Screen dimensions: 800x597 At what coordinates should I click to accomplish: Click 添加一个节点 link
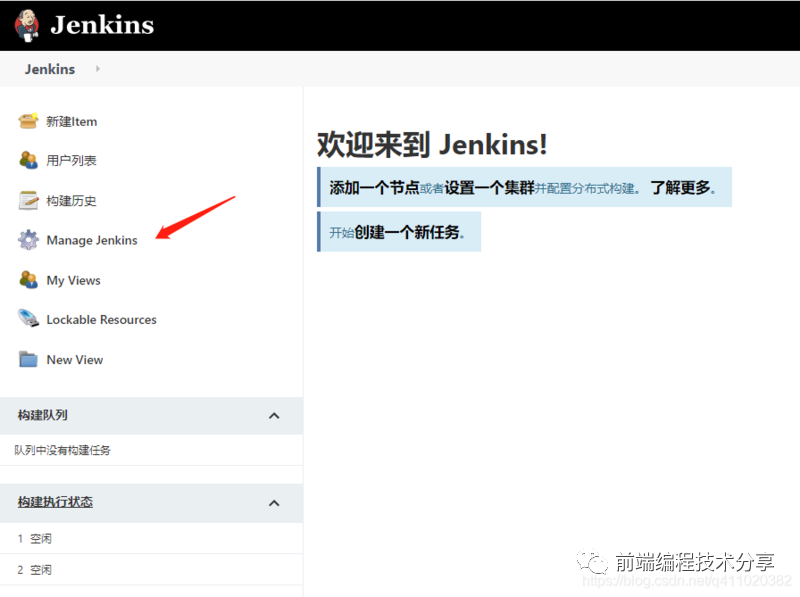tap(374, 188)
